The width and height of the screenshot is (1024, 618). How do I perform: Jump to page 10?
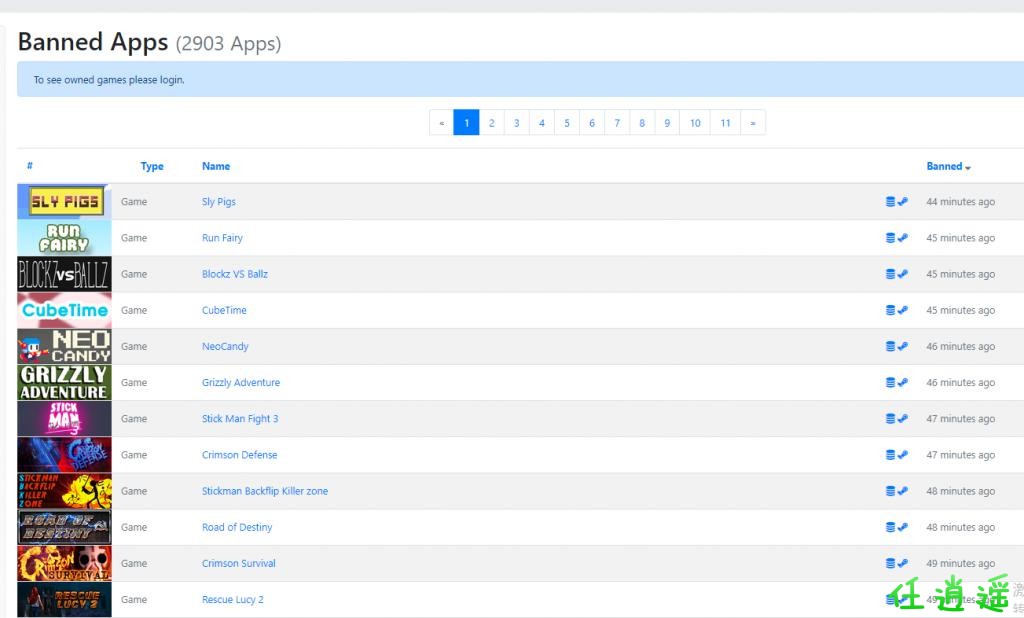pyautogui.click(x=695, y=123)
